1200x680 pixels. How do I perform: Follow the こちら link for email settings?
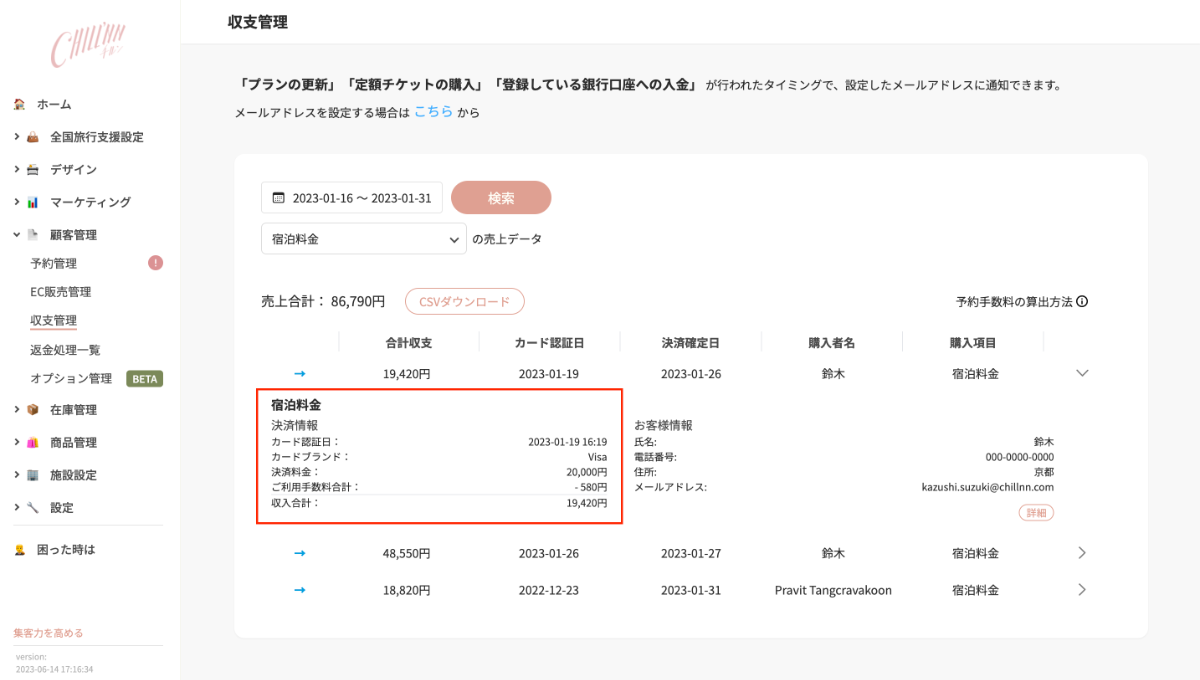[x=433, y=112]
